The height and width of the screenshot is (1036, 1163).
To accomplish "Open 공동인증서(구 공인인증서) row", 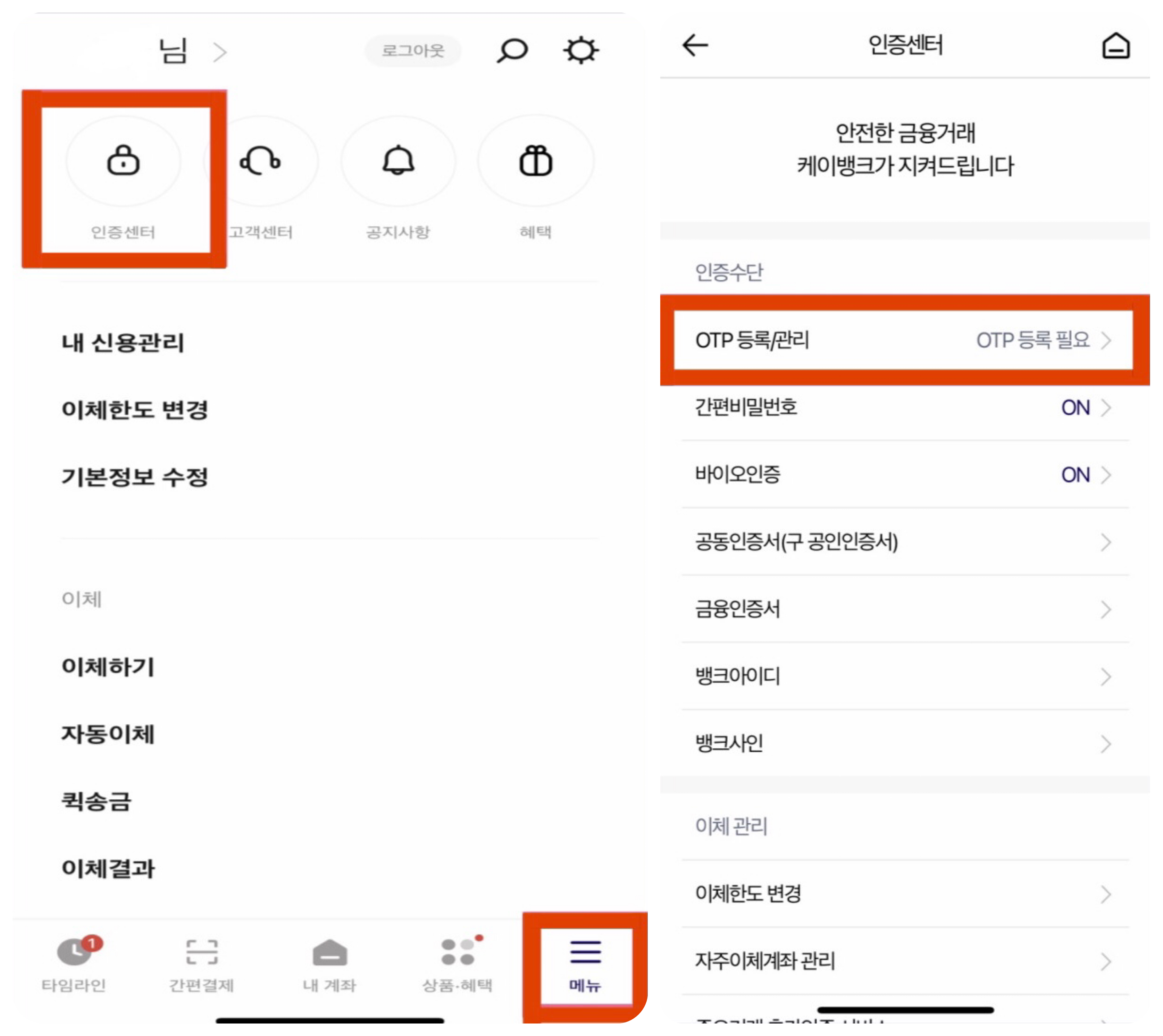I will pos(905,542).
